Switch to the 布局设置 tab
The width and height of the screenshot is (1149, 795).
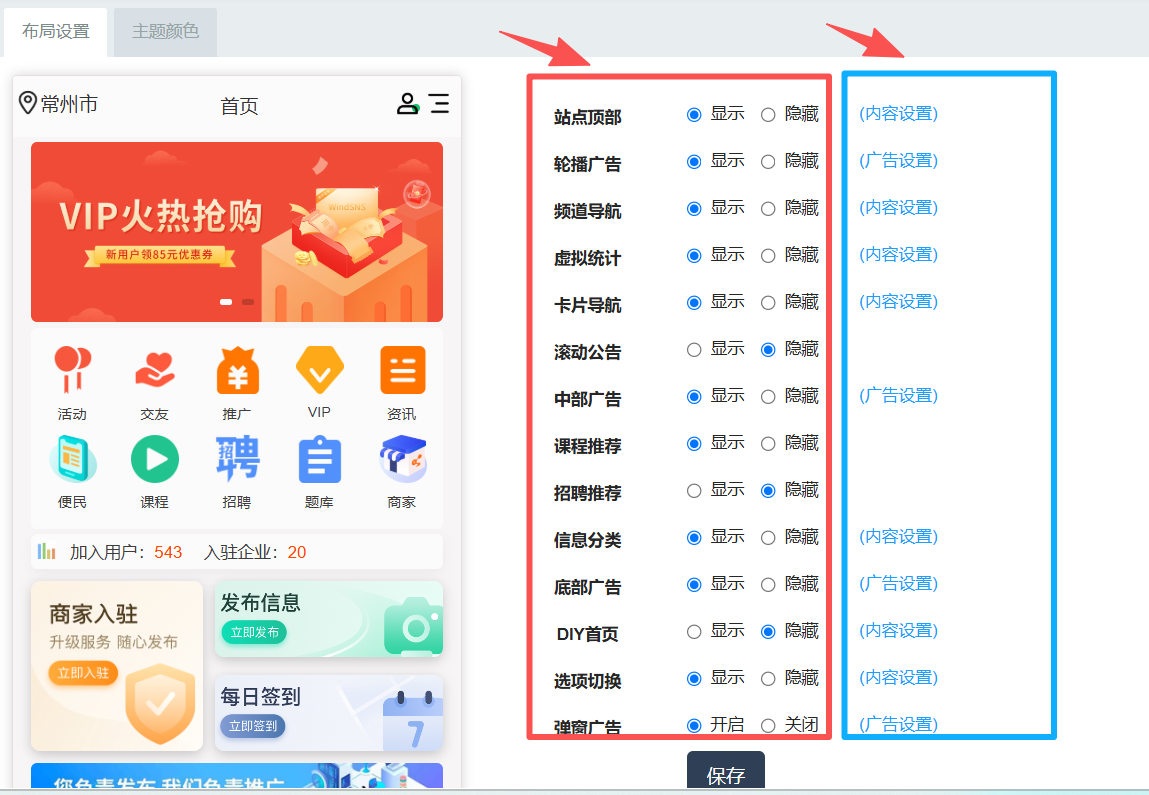click(x=56, y=32)
